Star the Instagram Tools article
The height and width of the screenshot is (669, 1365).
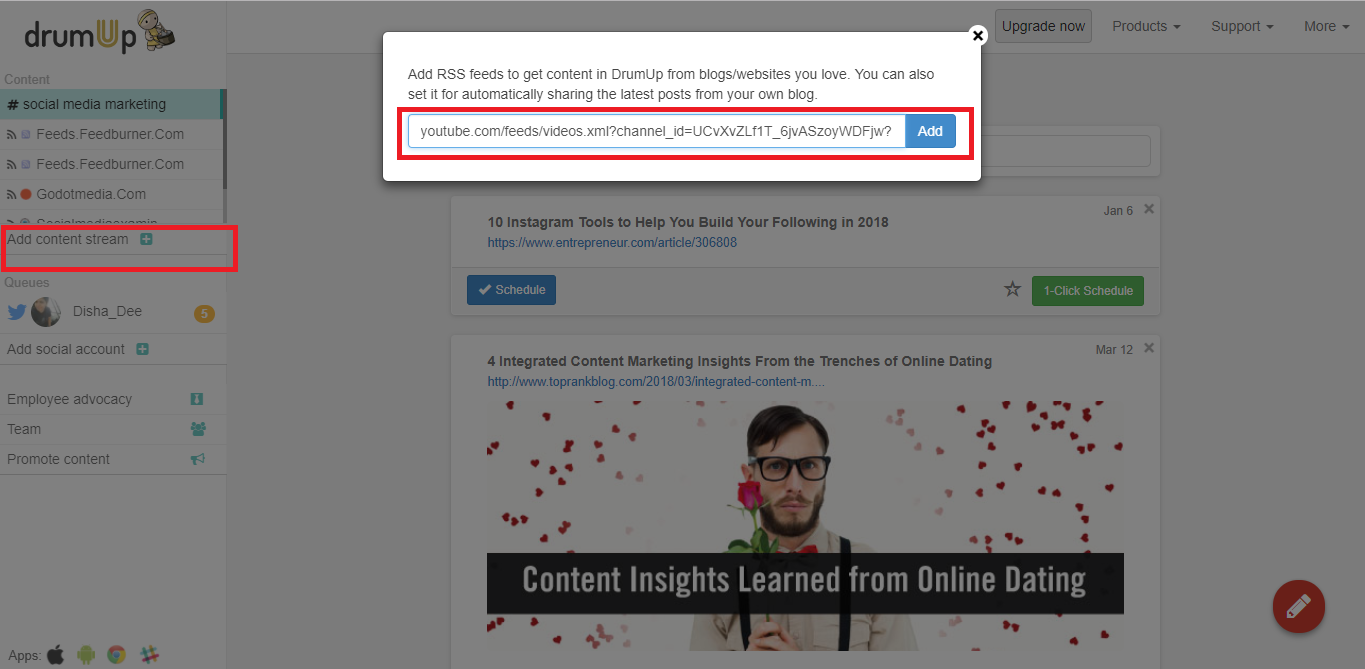point(1012,290)
